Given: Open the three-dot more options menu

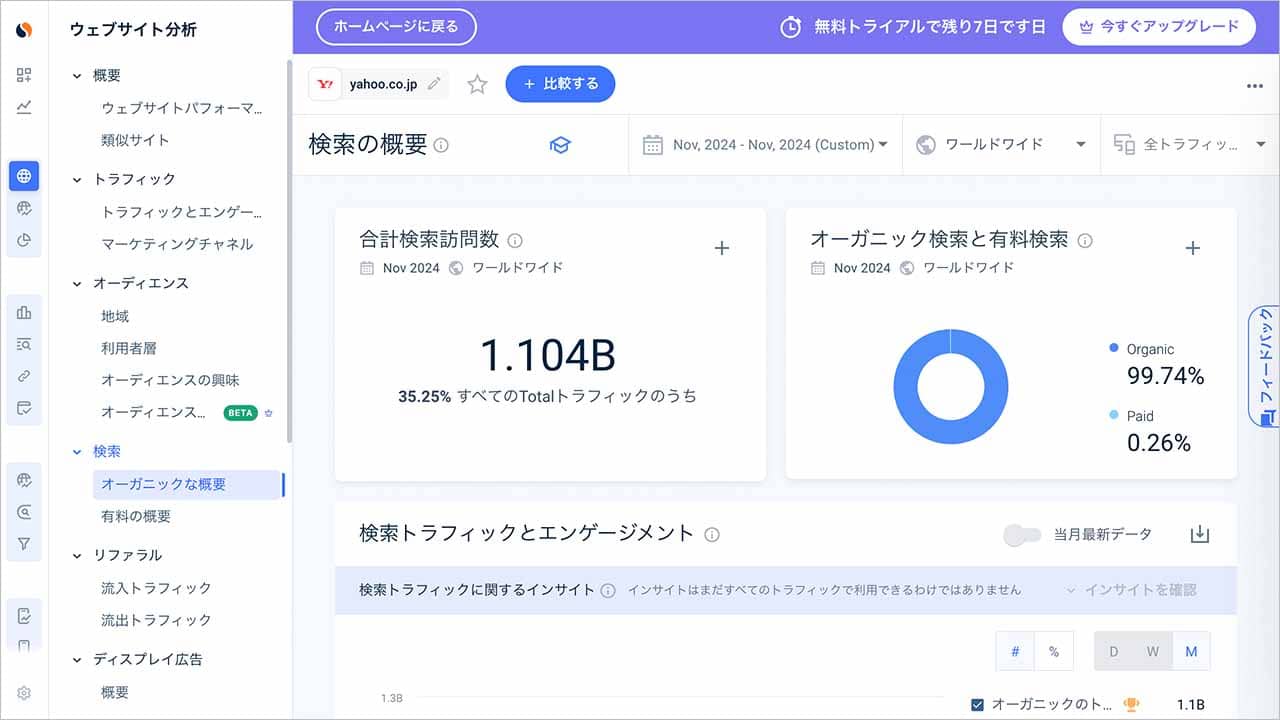Looking at the screenshot, I should [1254, 86].
